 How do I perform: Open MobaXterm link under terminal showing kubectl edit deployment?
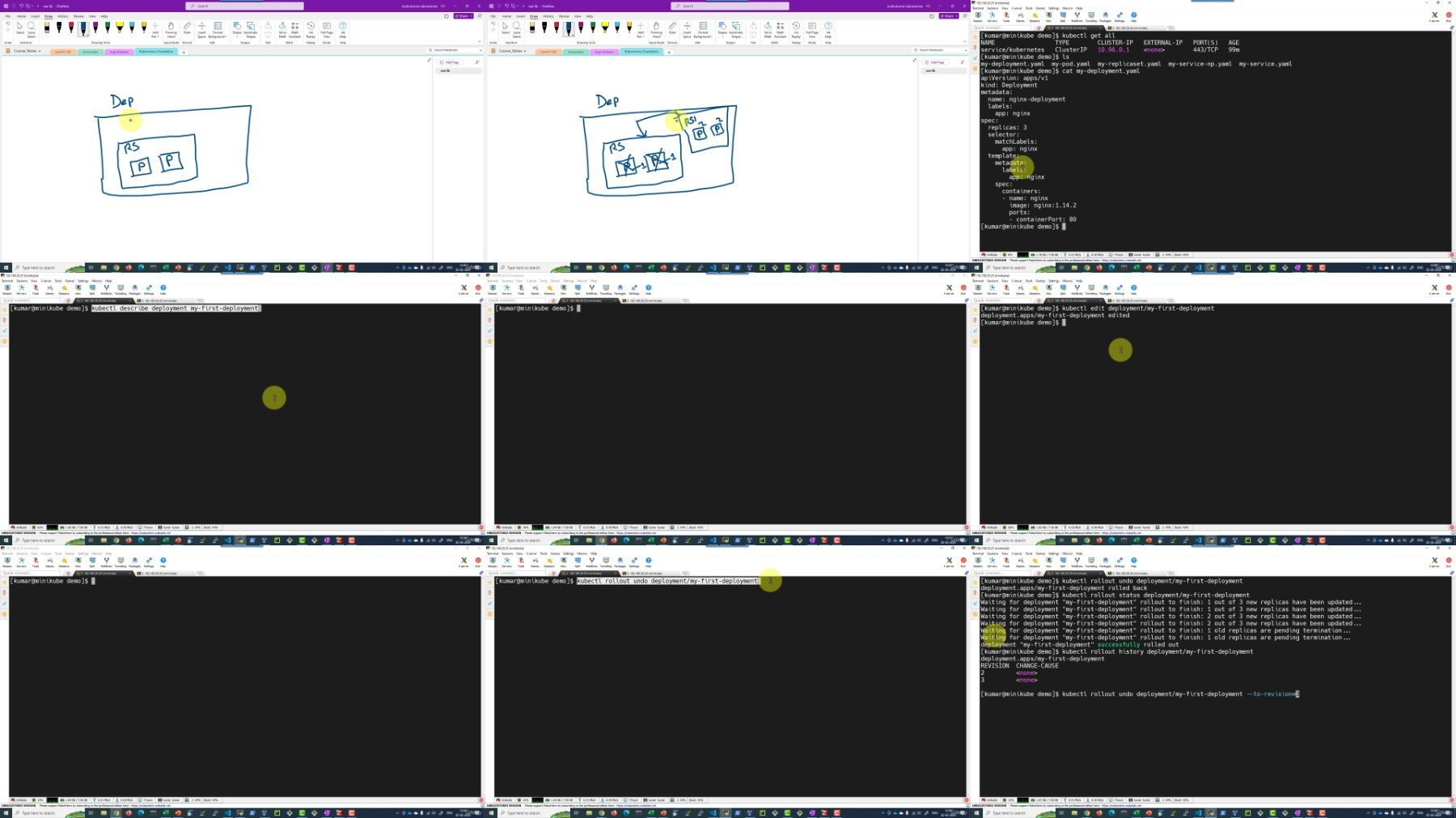[1121, 533]
